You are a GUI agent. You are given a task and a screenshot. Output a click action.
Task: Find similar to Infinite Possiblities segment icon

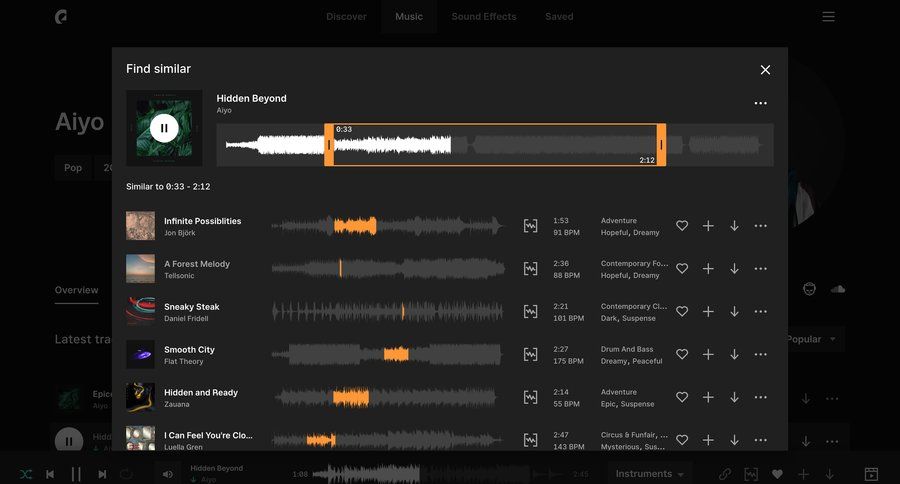531,226
